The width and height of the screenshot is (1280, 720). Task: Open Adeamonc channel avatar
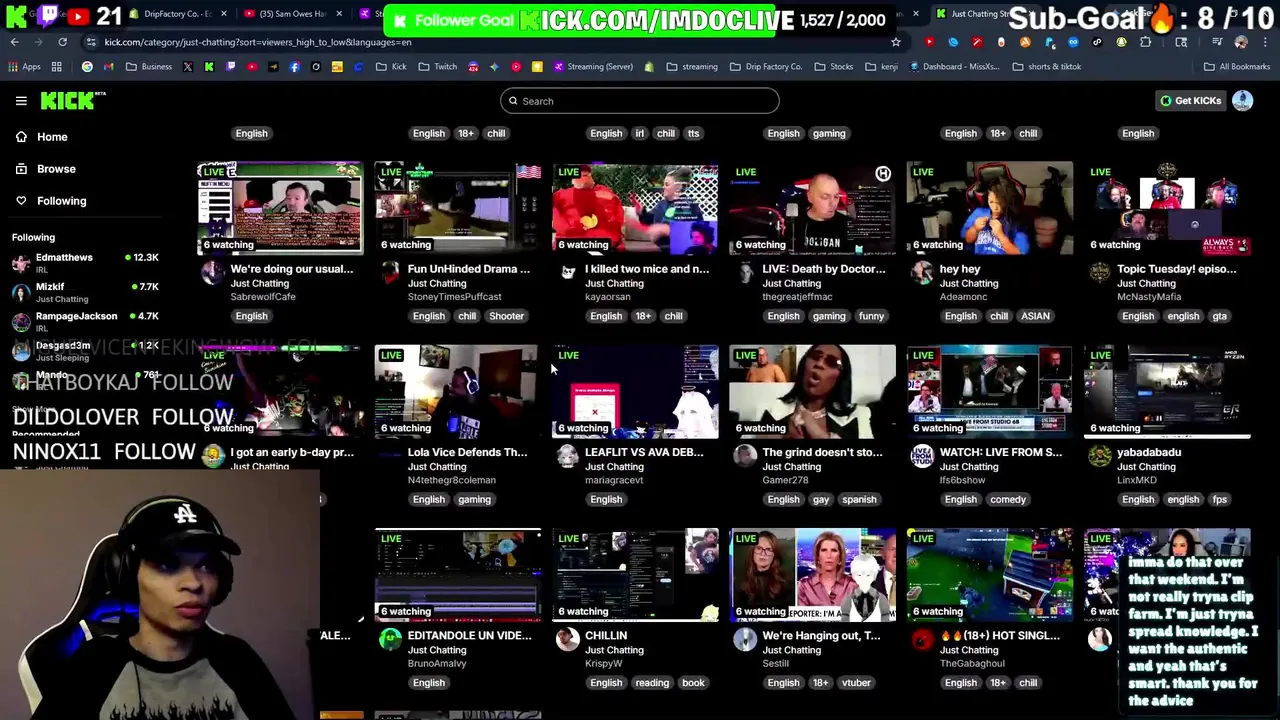coord(922,273)
